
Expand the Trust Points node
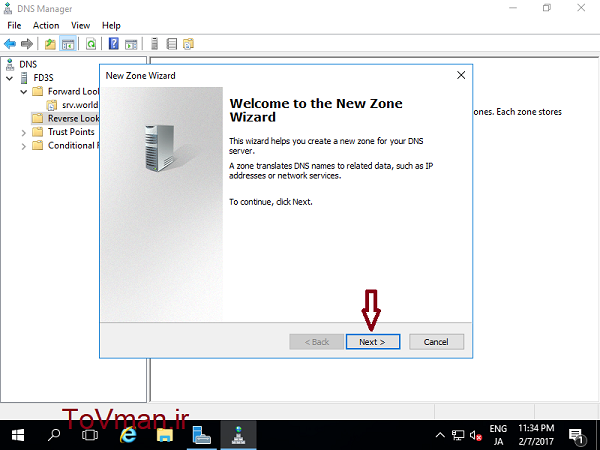[24, 133]
